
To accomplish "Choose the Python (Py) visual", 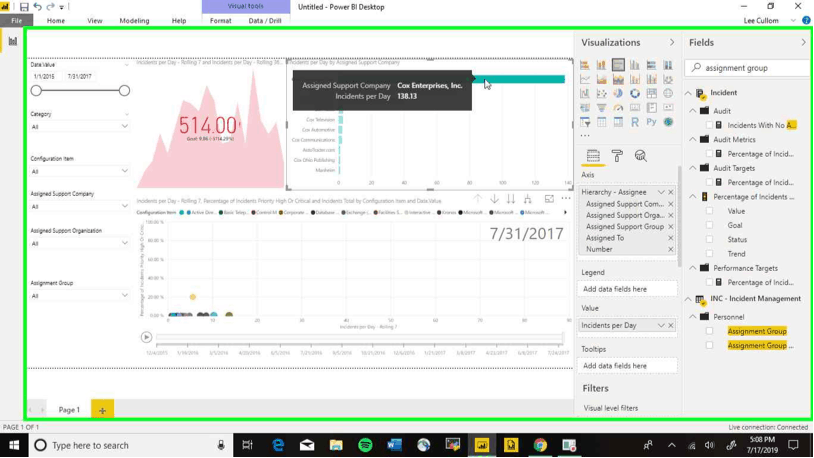I will (x=651, y=122).
